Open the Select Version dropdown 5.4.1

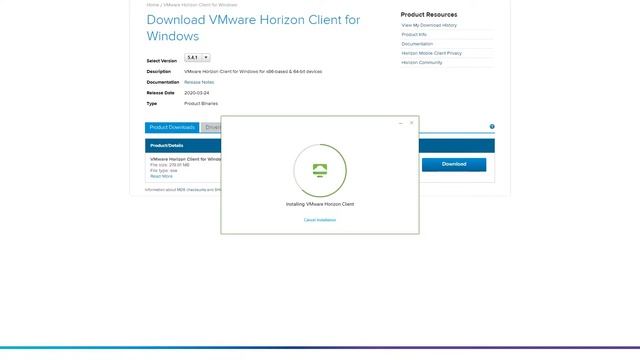(197, 58)
